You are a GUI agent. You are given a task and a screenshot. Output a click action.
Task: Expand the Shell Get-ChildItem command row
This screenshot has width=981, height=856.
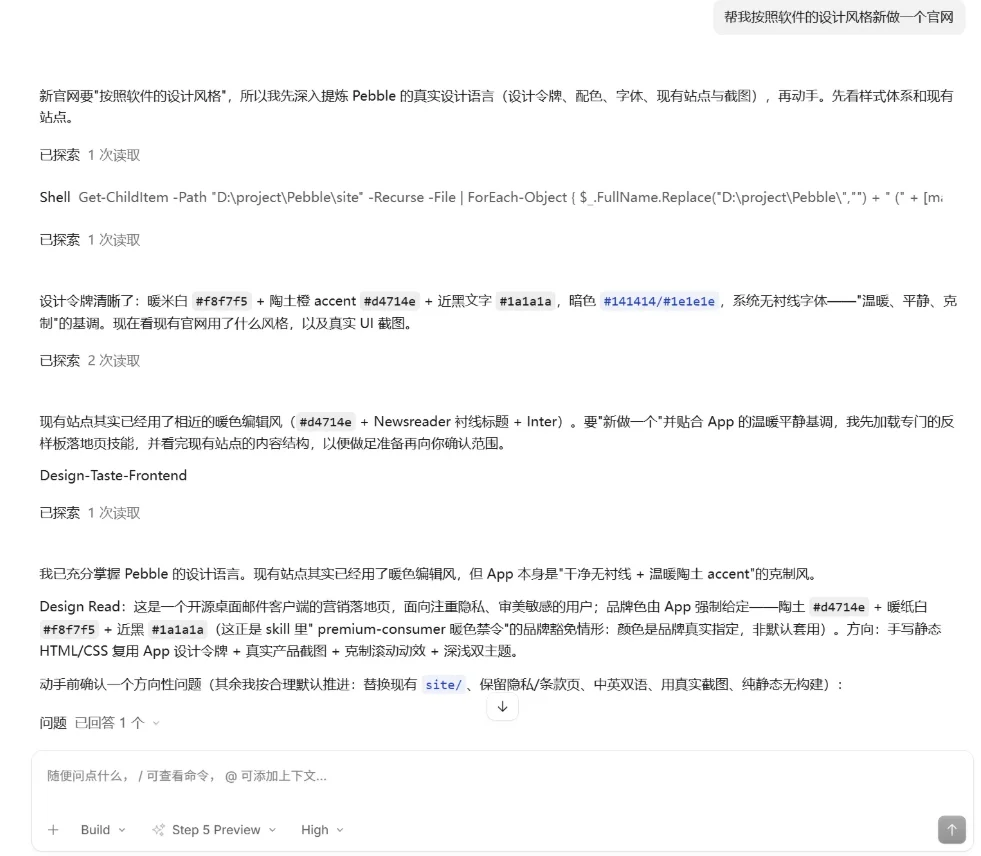point(490,197)
